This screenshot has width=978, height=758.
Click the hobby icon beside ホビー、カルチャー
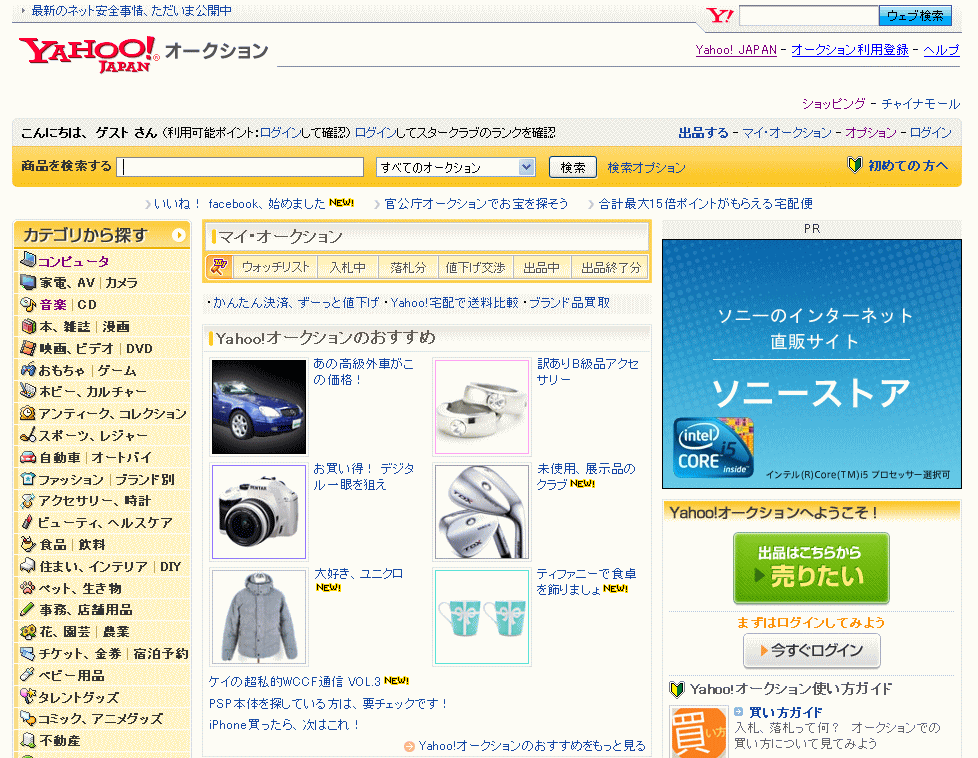(28, 391)
